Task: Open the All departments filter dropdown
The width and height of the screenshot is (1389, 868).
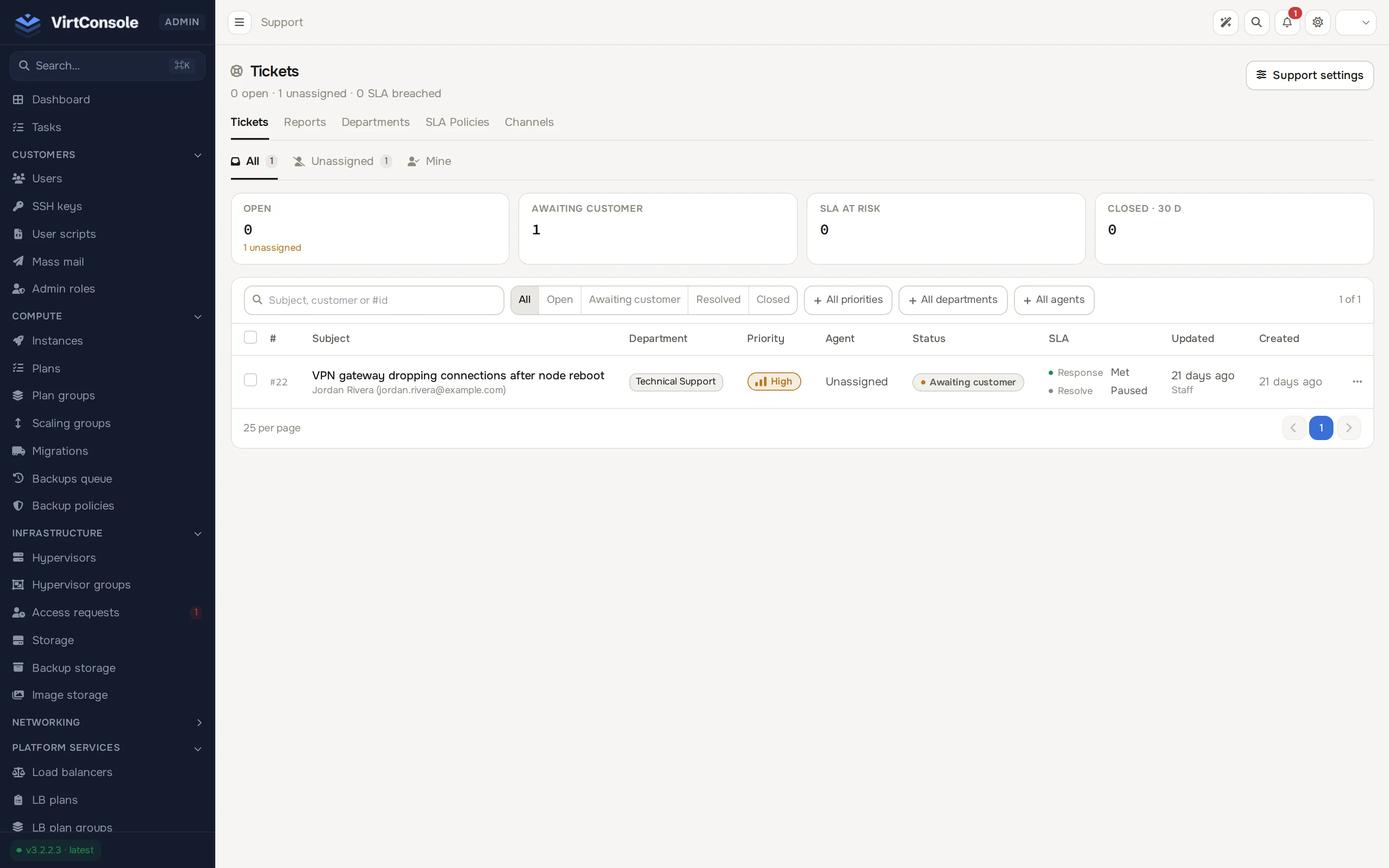Action: (953, 299)
